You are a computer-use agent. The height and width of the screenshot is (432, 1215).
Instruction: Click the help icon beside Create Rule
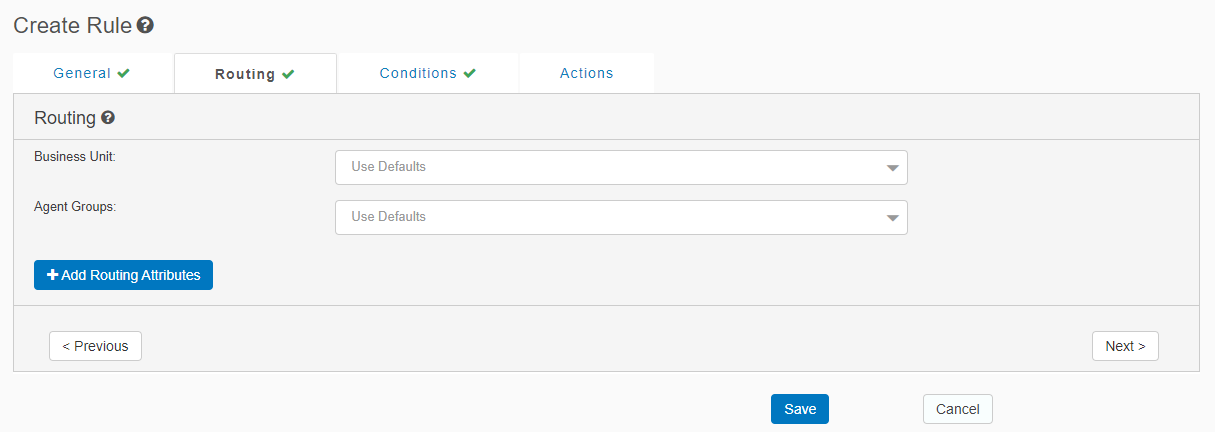point(145,26)
